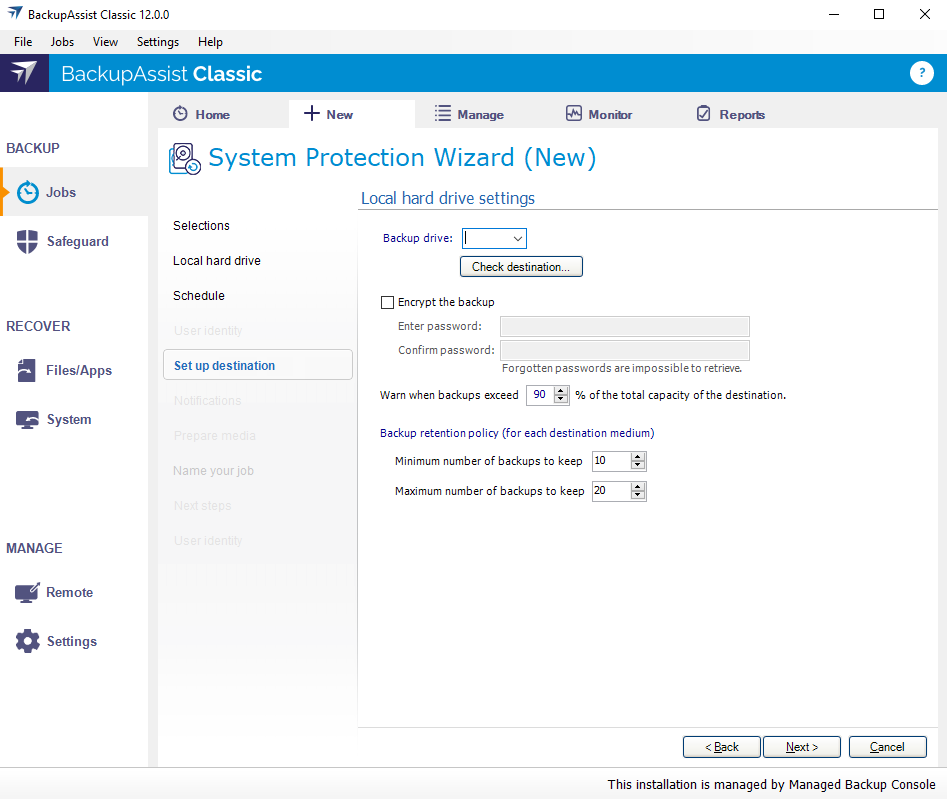The width and height of the screenshot is (947, 799).
Task: Open the Help menu
Action: 210,42
